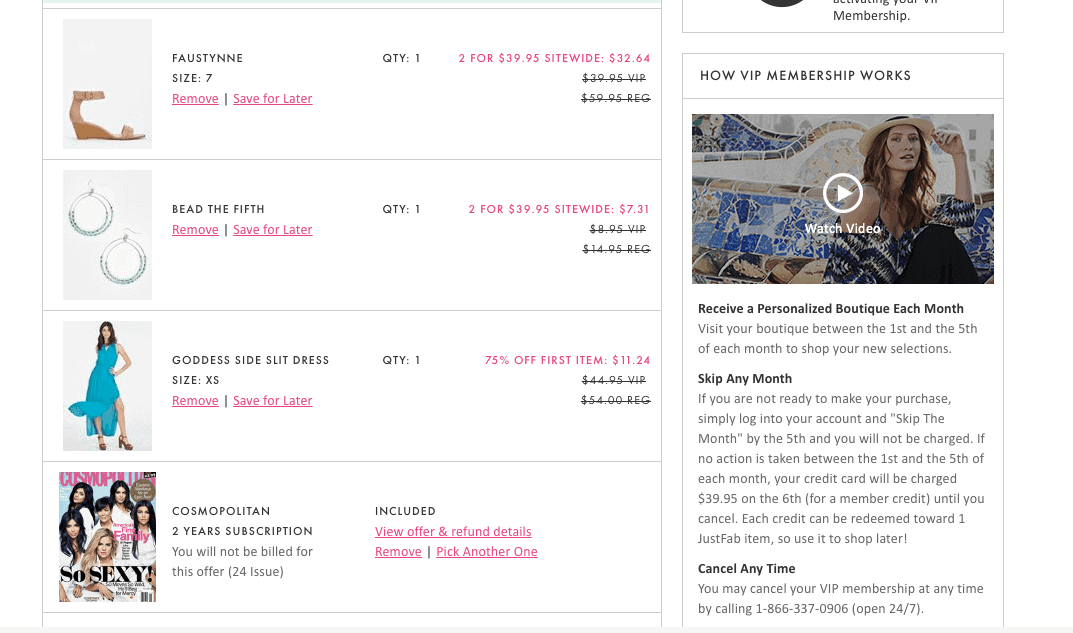Save the Faustynne sandals for later

[272, 98]
